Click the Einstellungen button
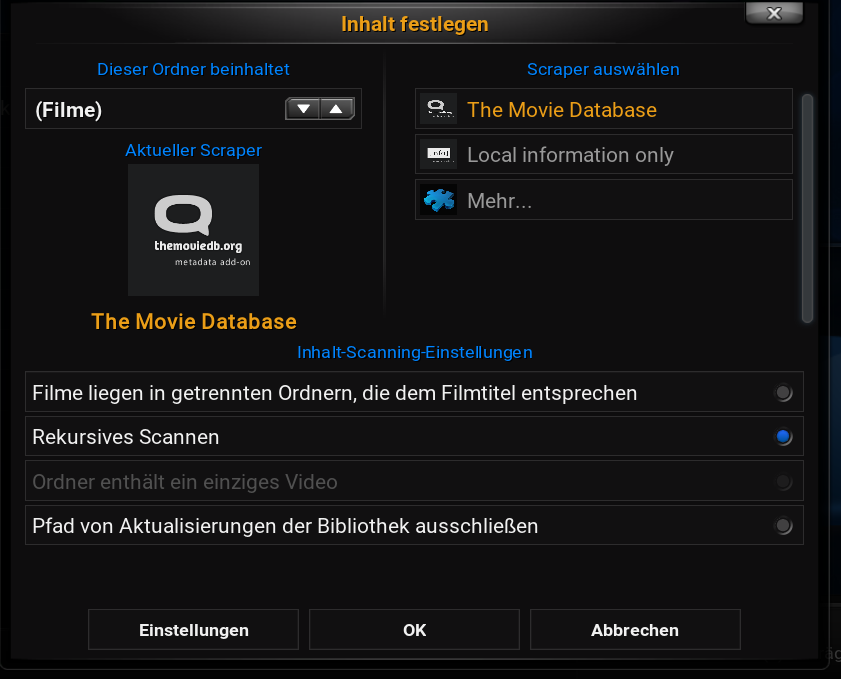The height and width of the screenshot is (679, 841). 193,630
